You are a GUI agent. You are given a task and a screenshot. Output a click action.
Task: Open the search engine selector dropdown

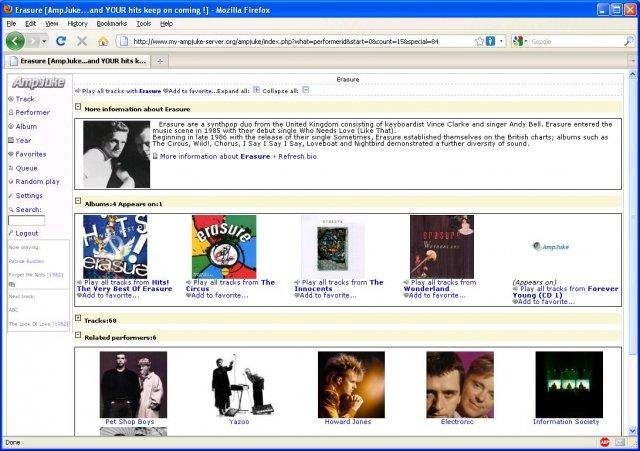[526, 41]
